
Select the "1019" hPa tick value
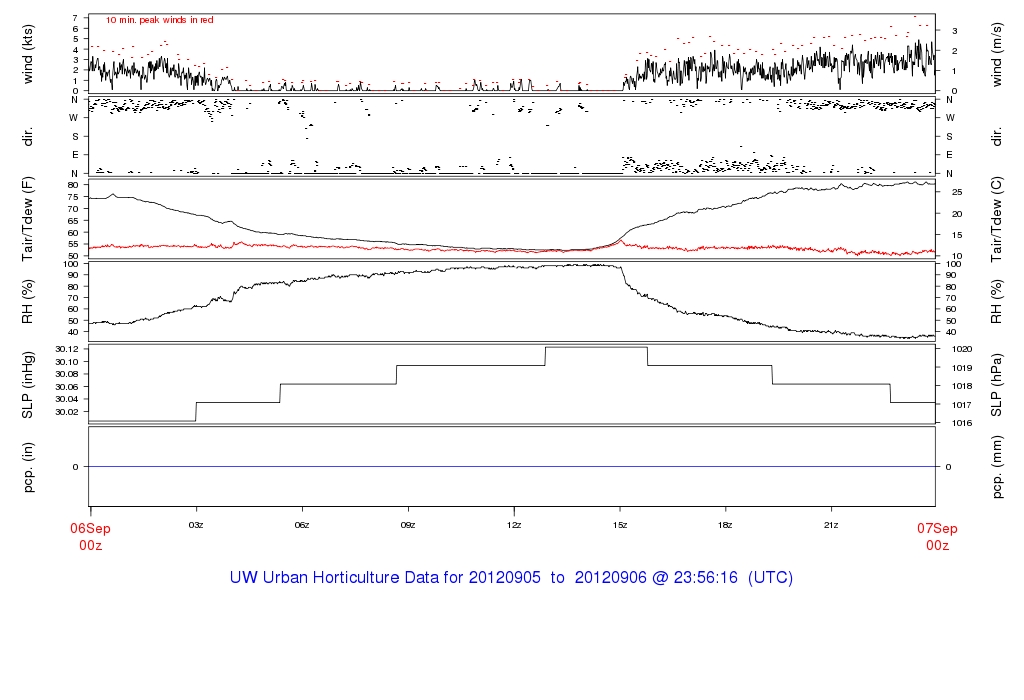[962, 368]
